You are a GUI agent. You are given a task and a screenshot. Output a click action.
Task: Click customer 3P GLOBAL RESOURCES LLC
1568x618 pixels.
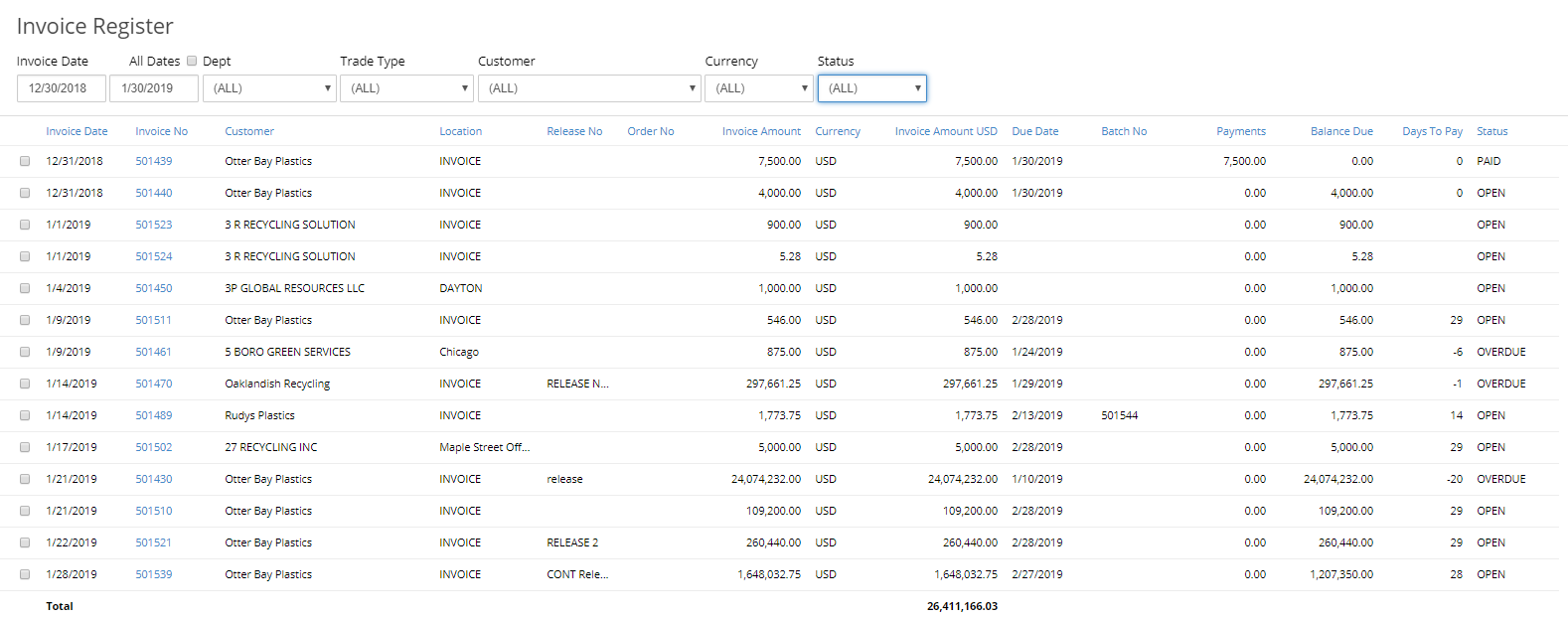(294, 288)
